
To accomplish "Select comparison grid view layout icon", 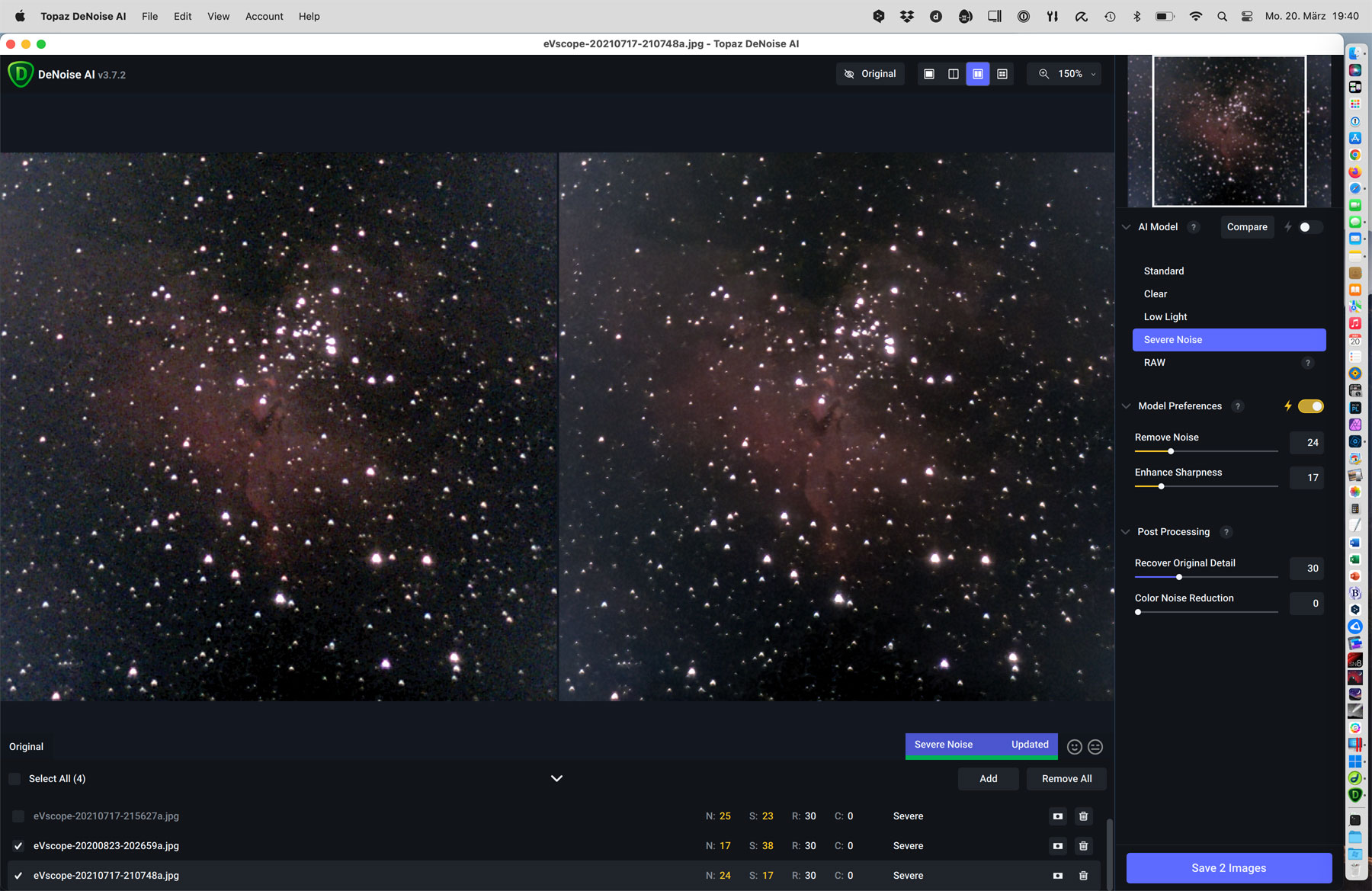I will tap(1002, 74).
